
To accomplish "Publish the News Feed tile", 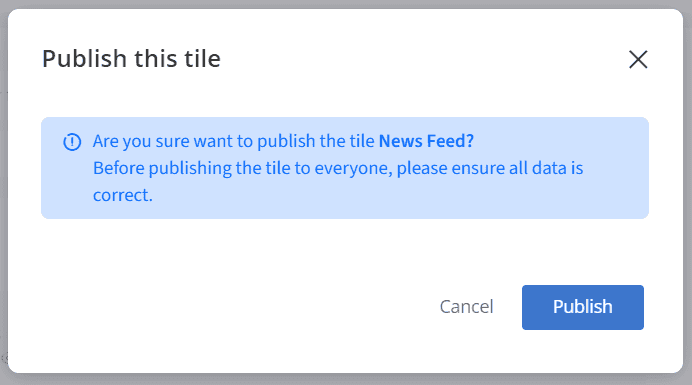I will 583,307.
